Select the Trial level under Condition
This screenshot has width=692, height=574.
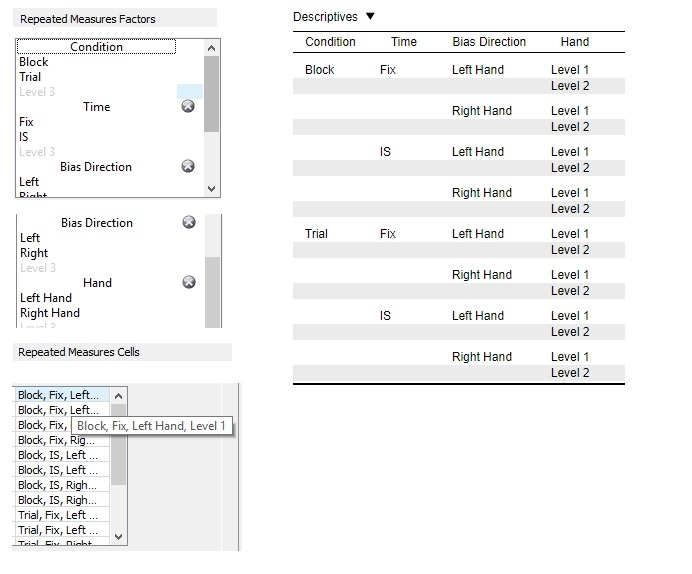point(30,77)
